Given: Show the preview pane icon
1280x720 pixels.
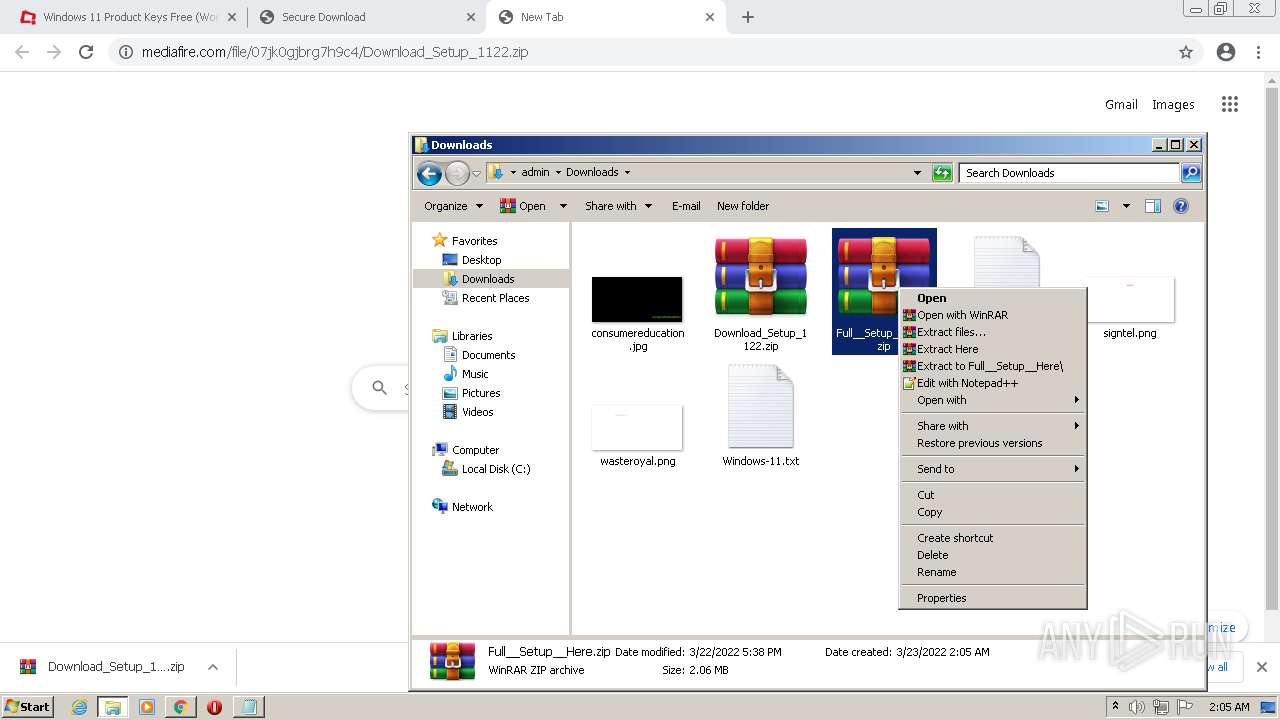Looking at the screenshot, I should pyautogui.click(x=1152, y=206).
